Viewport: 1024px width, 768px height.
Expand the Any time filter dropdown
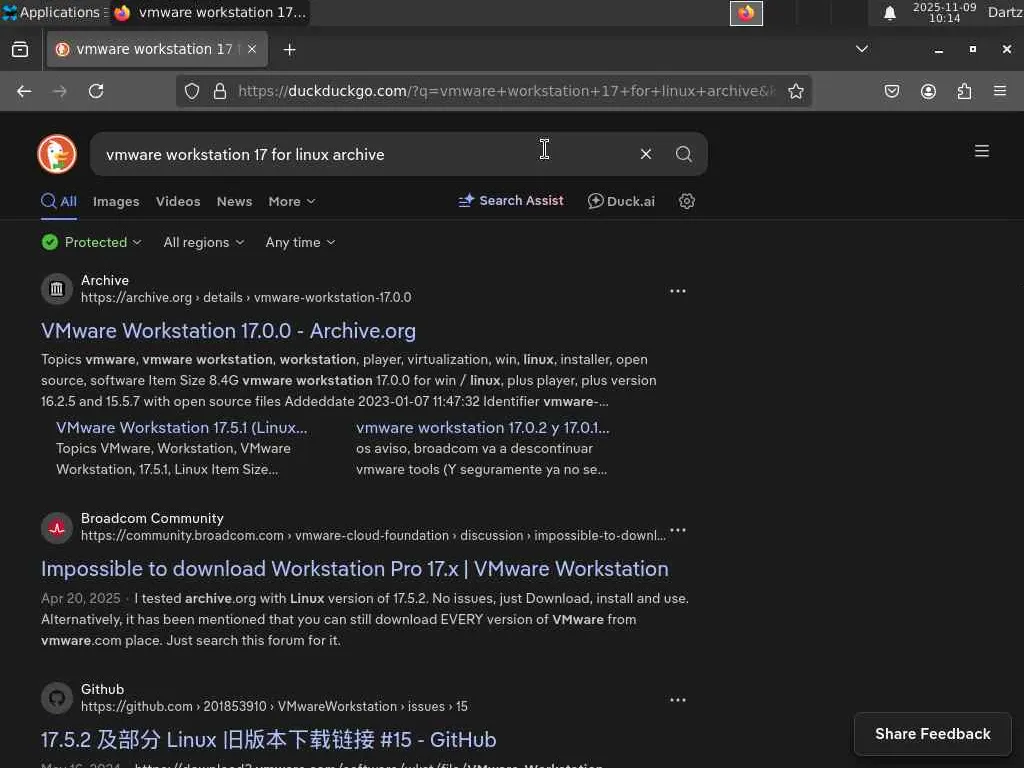[x=300, y=242]
